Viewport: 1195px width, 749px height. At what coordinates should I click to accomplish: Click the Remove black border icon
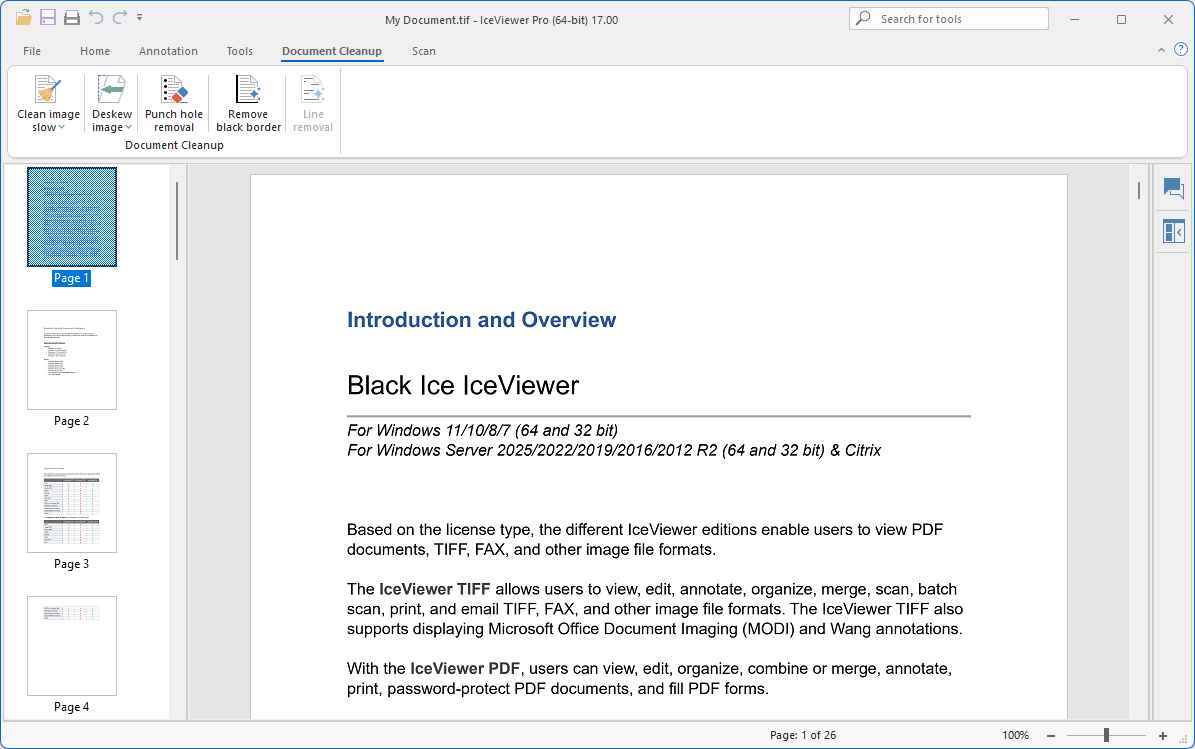click(x=248, y=90)
